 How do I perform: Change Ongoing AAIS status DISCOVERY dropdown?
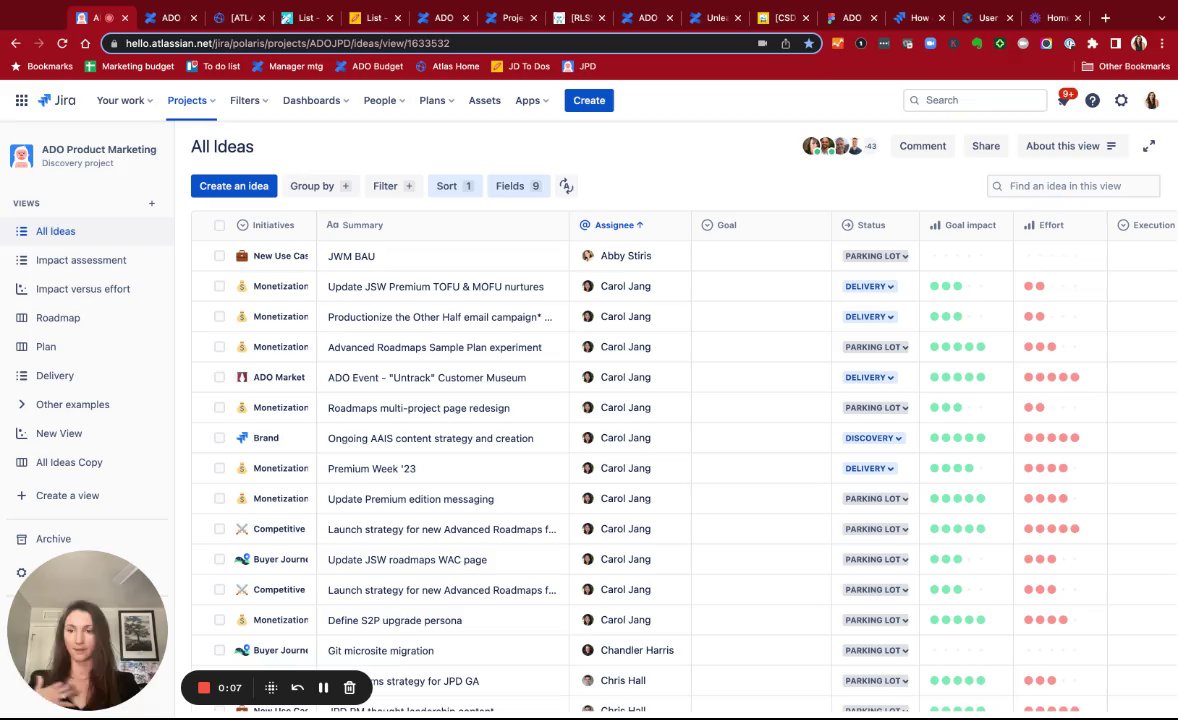873,438
